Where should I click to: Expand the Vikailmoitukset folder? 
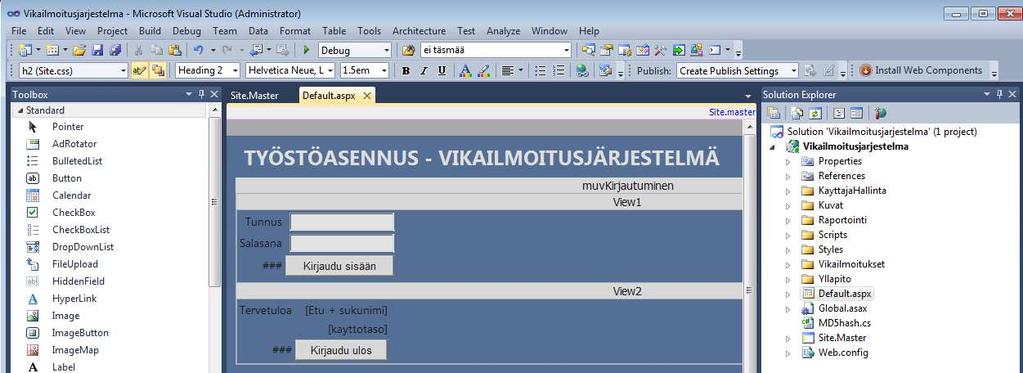tap(788, 264)
